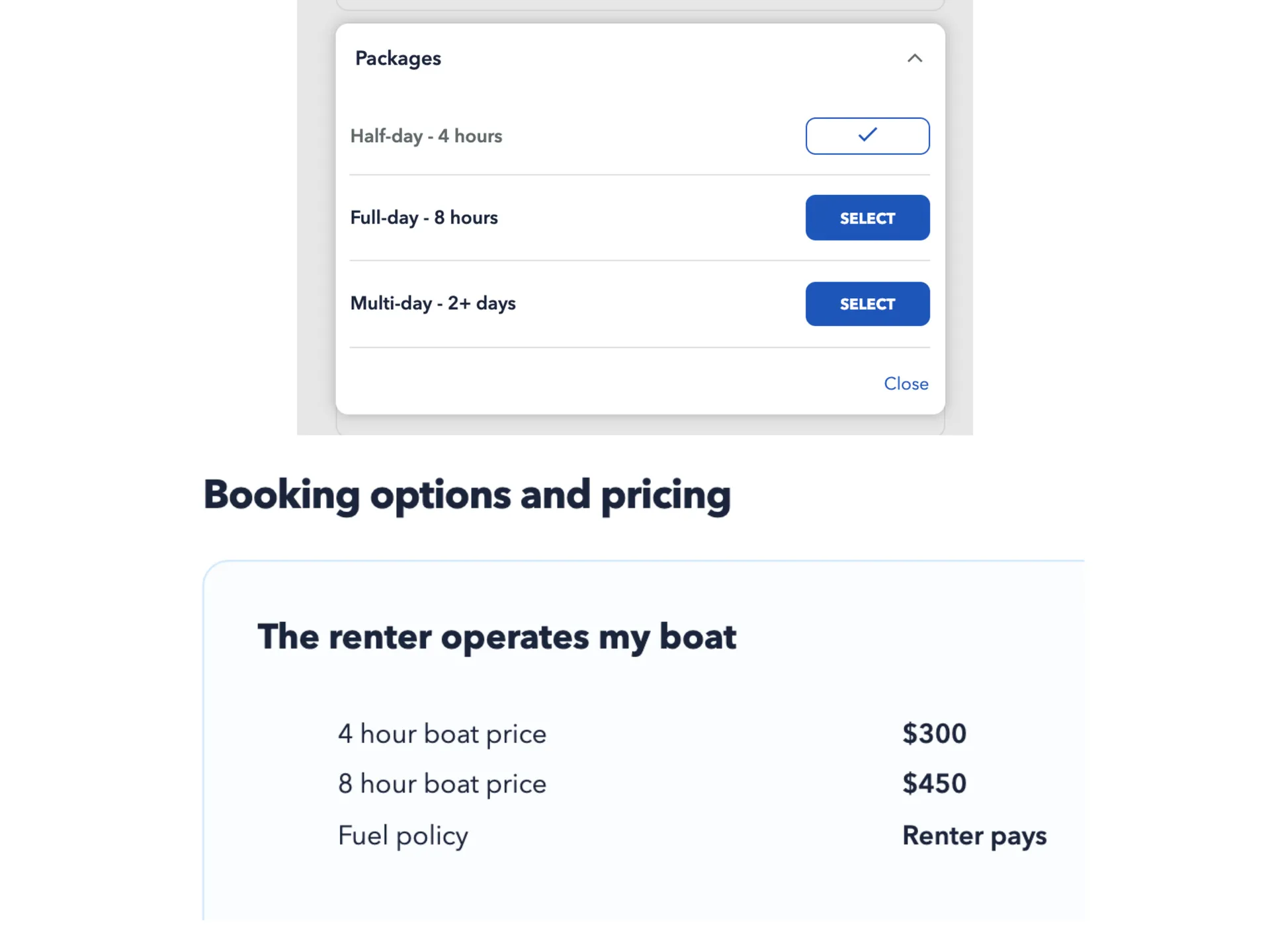Click the Renter pays value
This screenshot has width=1270, height=952.
(x=974, y=836)
